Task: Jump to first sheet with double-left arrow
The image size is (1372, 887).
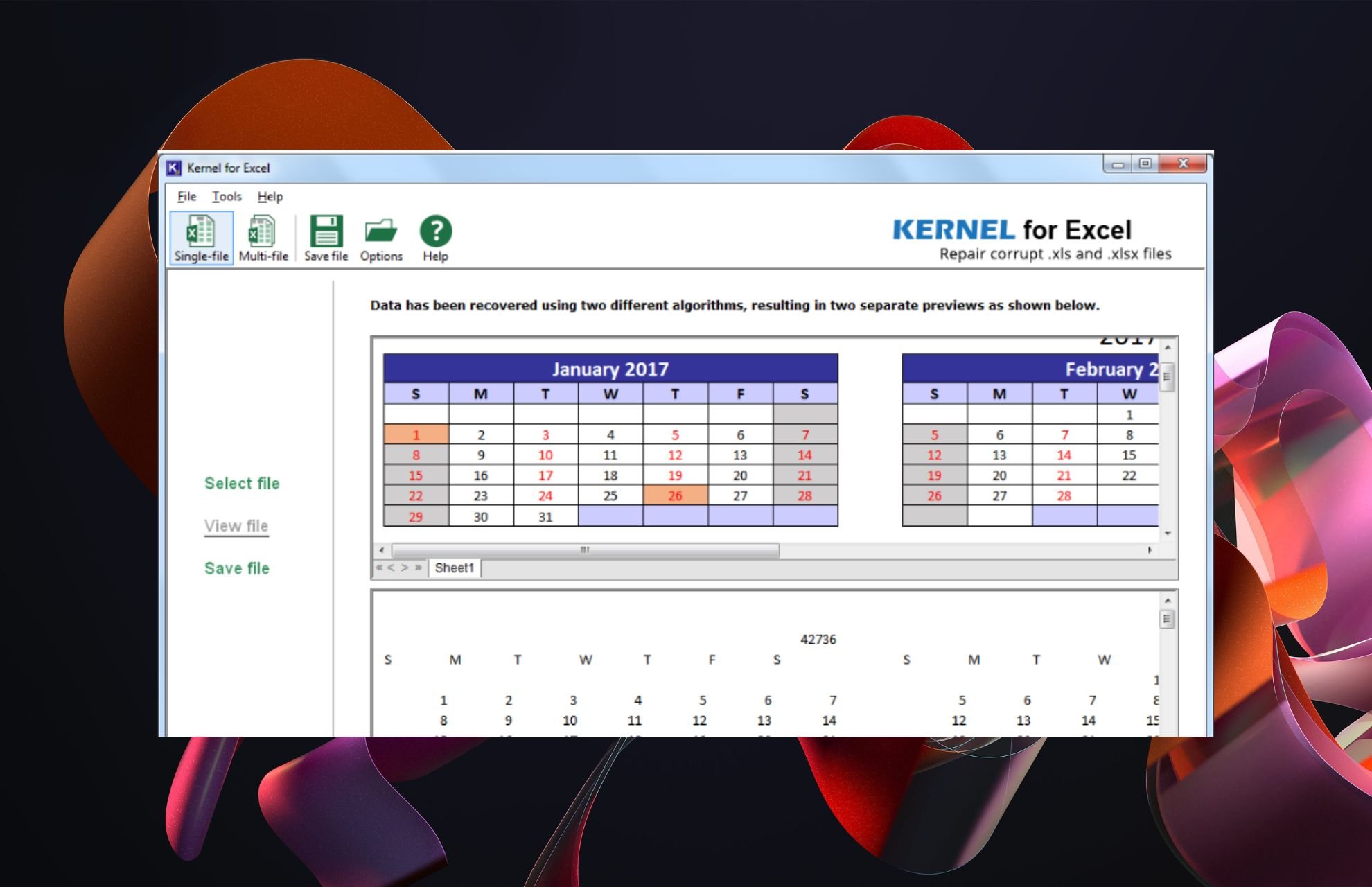Action: [x=379, y=568]
